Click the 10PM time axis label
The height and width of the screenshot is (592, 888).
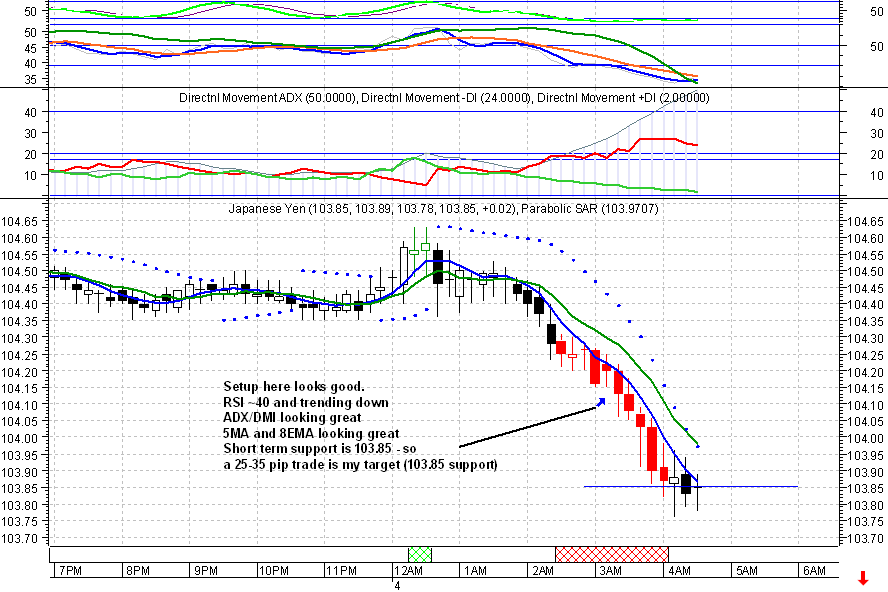click(x=274, y=570)
